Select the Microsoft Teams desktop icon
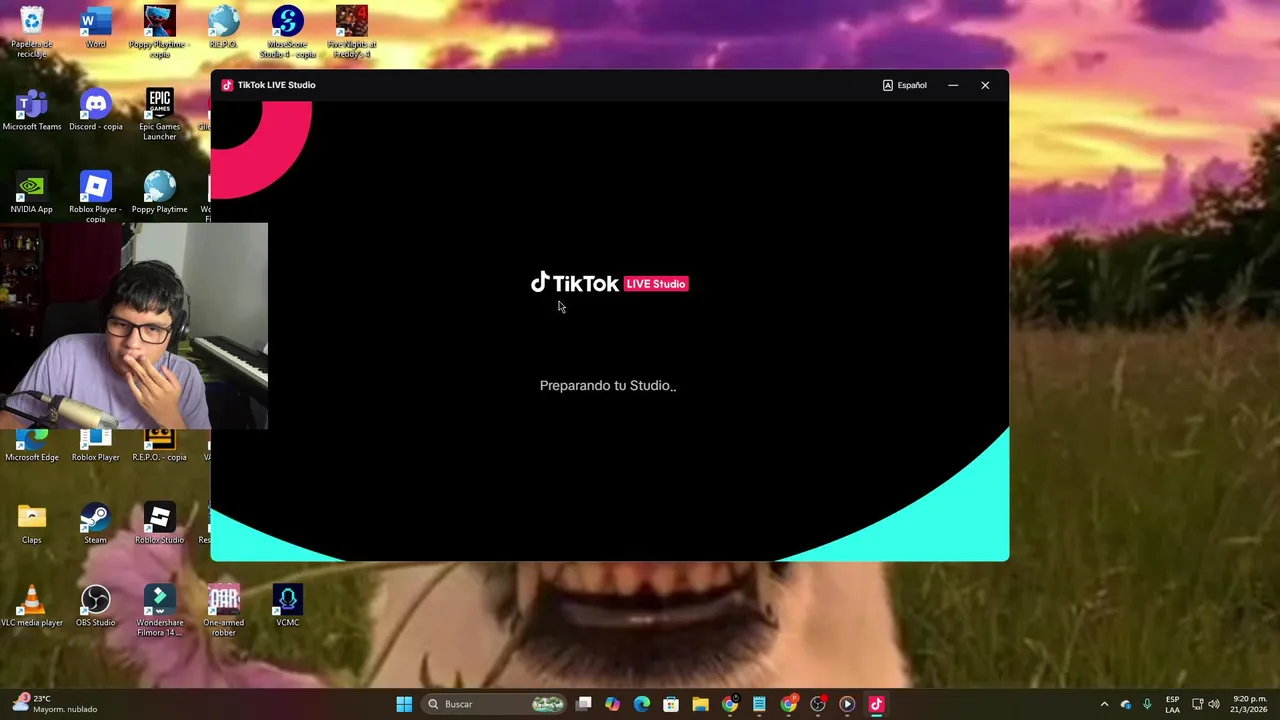 point(32,110)
